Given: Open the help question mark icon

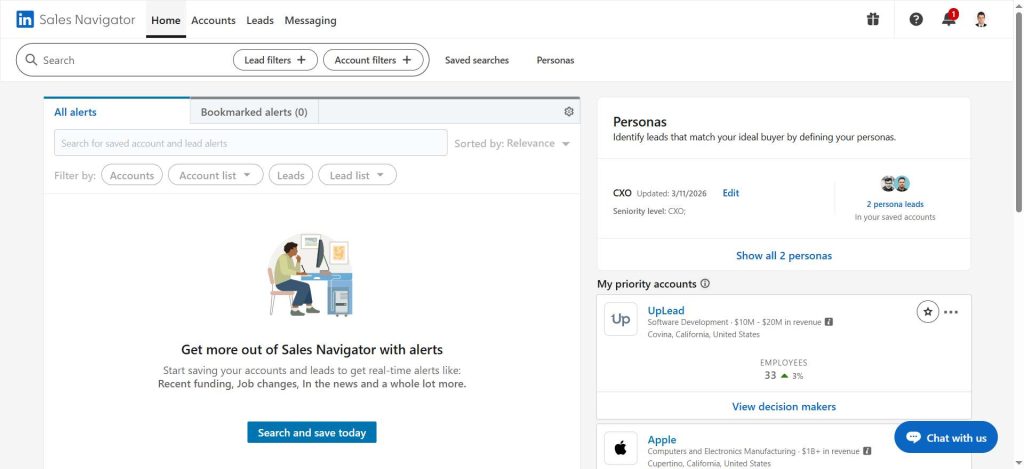Looking at the screenshot, I should click(916, 20).
